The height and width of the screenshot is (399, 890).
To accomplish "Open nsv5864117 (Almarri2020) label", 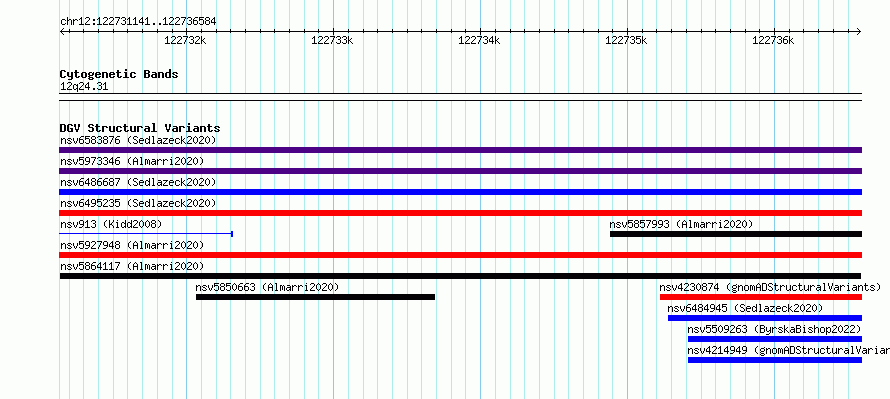I will (132, 266).
